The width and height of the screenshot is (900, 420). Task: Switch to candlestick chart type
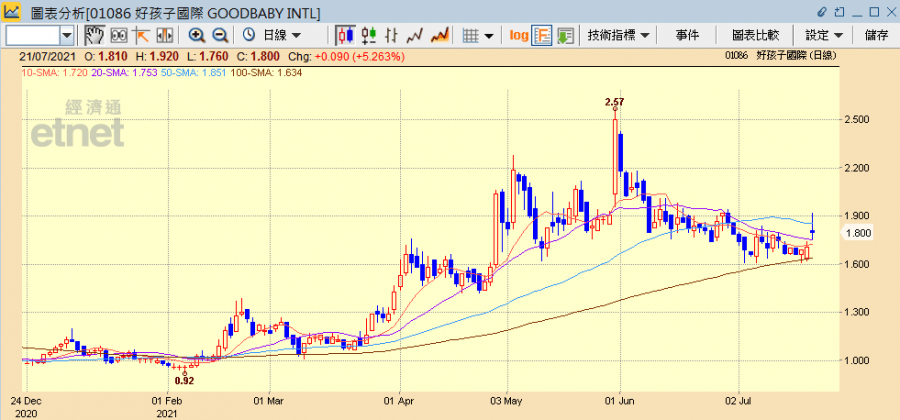(x=346, y=35)
